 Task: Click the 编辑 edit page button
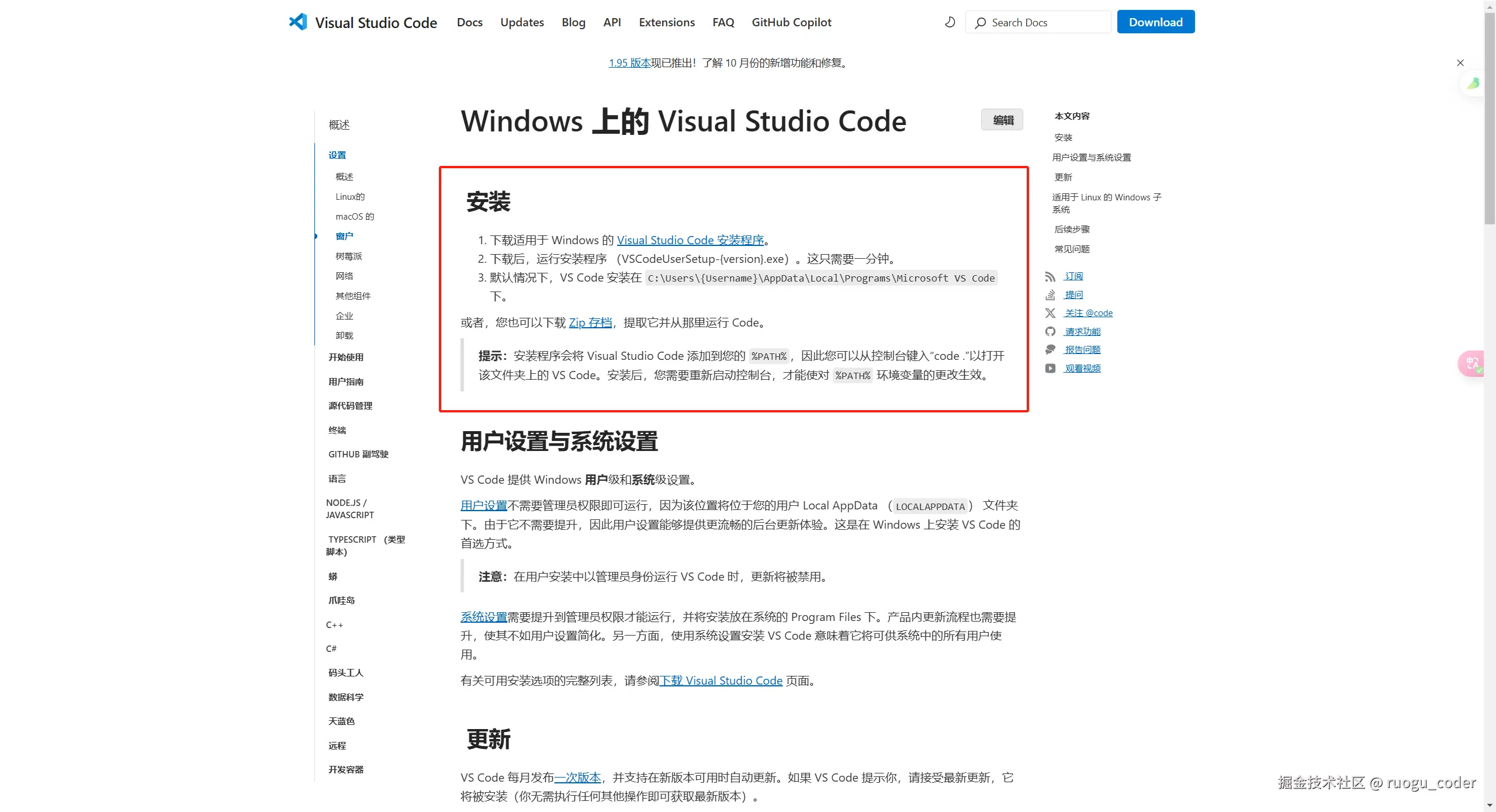tap(1002, 120)
